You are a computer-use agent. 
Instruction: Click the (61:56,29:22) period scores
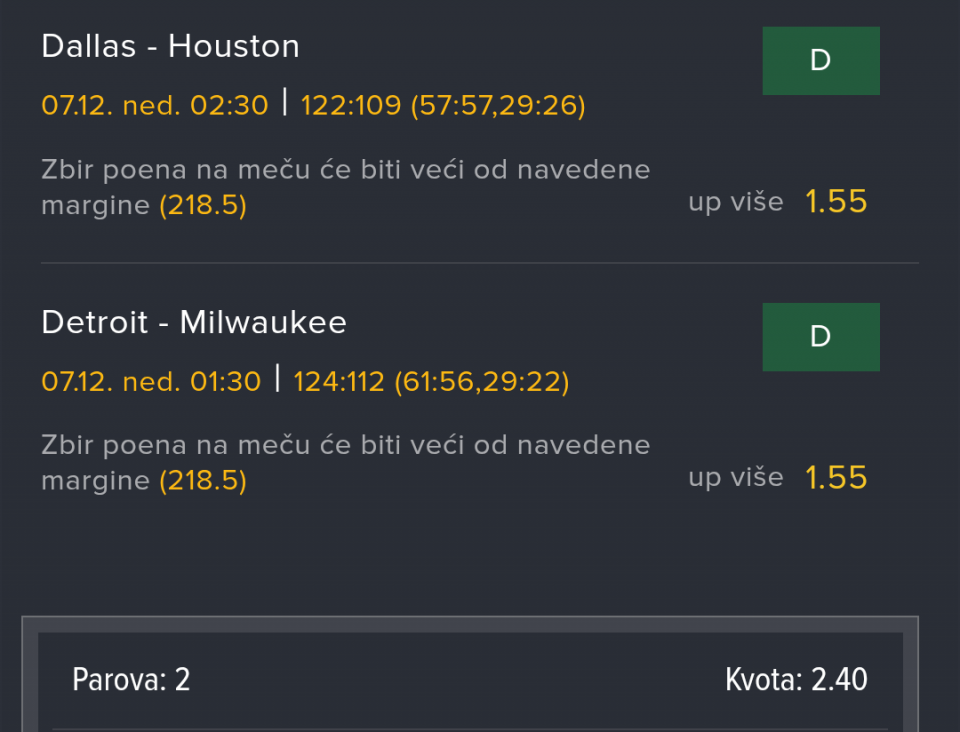click(482, 381)
